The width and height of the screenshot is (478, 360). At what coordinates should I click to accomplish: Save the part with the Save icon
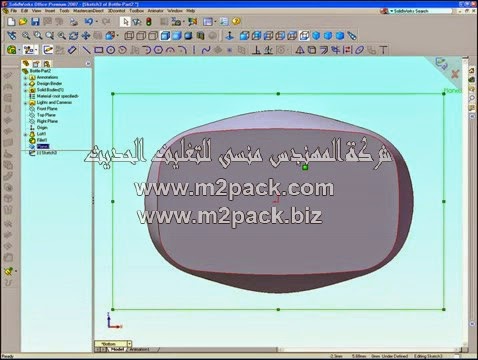click(x=35, y=22)
